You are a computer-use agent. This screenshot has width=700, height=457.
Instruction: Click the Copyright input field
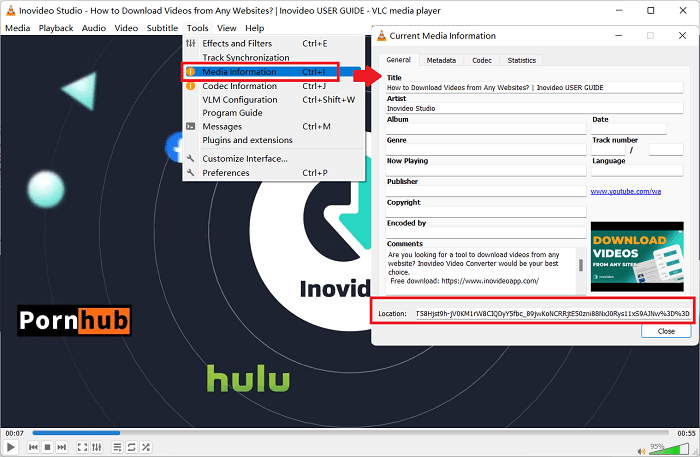pyautogui.click(x=486, y=212)
